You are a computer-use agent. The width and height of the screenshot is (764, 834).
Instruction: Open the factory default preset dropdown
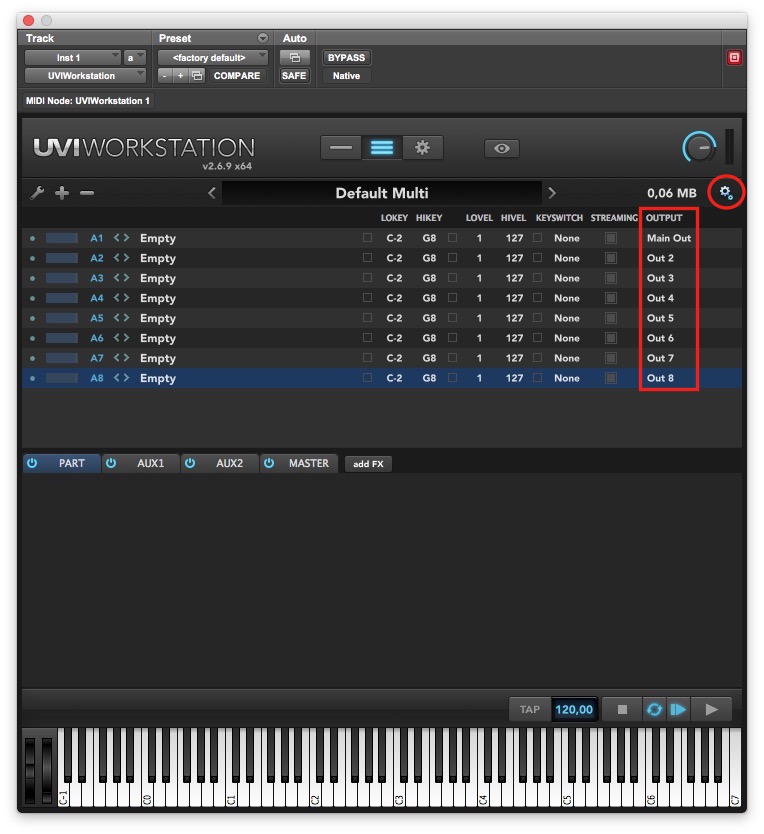213,57
